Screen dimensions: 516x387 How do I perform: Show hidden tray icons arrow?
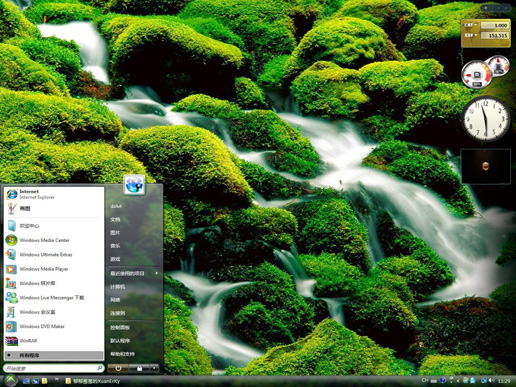[x=458, y=381]
